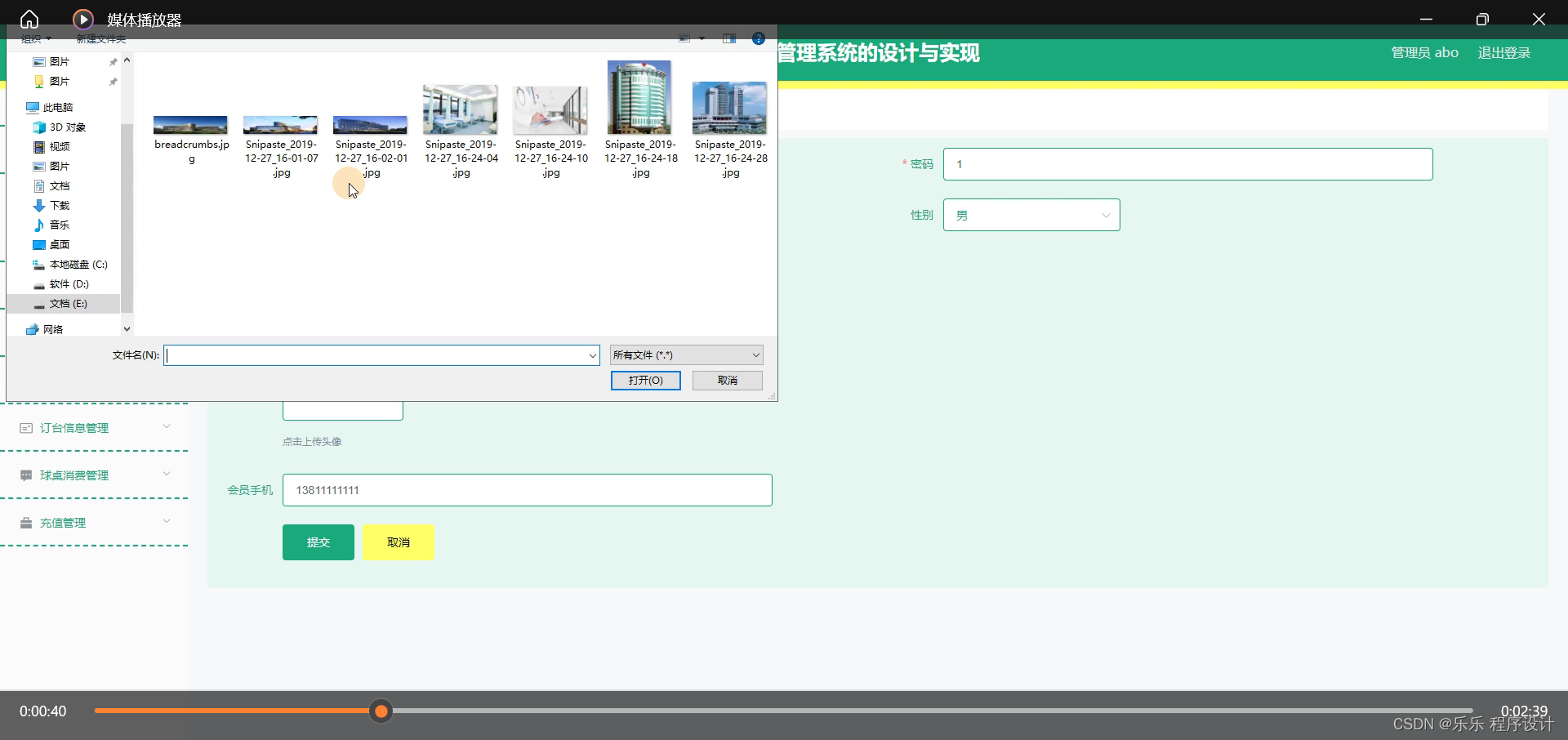1568x740 pixels.
Task: Click the 充值管理 briefcase icon
Action: coord(25,523)
